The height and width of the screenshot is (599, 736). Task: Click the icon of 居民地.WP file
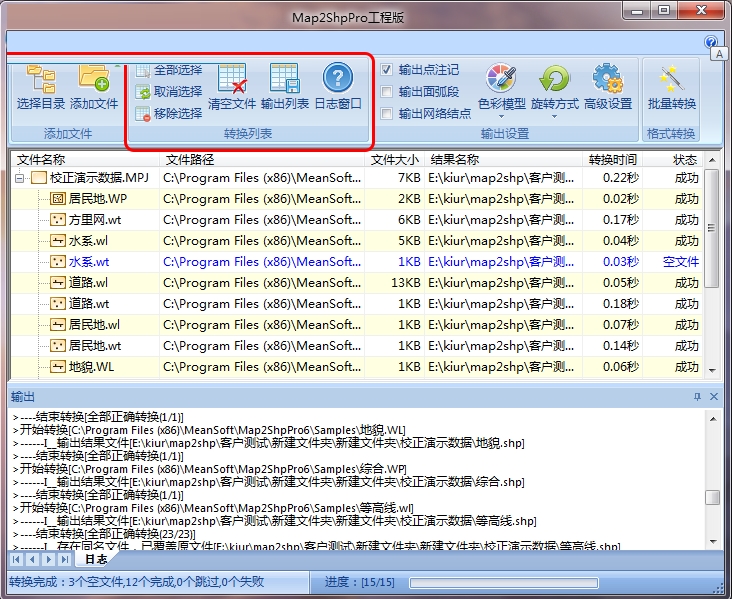tap(58, 199)
